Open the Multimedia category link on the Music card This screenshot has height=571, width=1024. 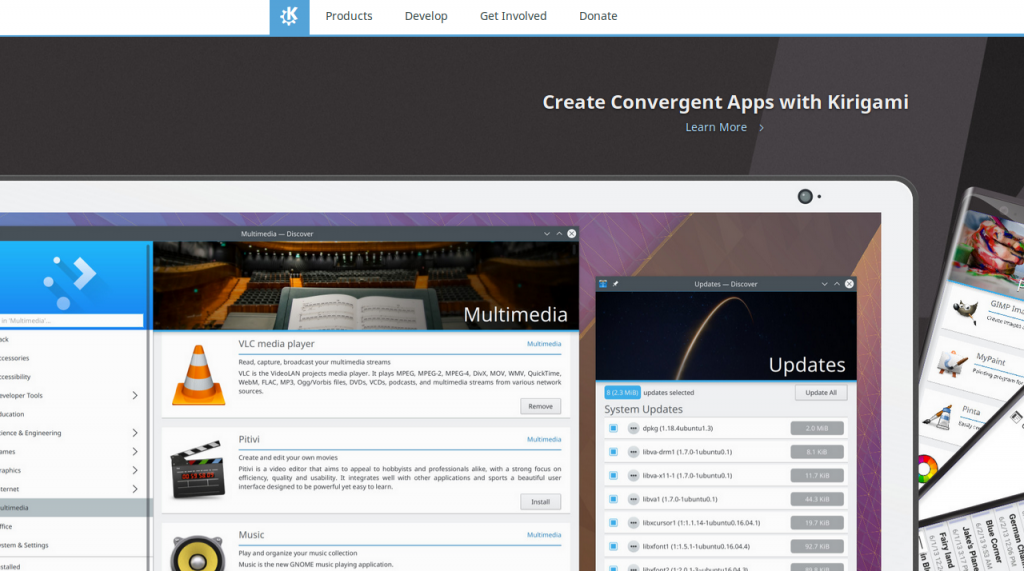pyautogui.click(x=544, y=534)
